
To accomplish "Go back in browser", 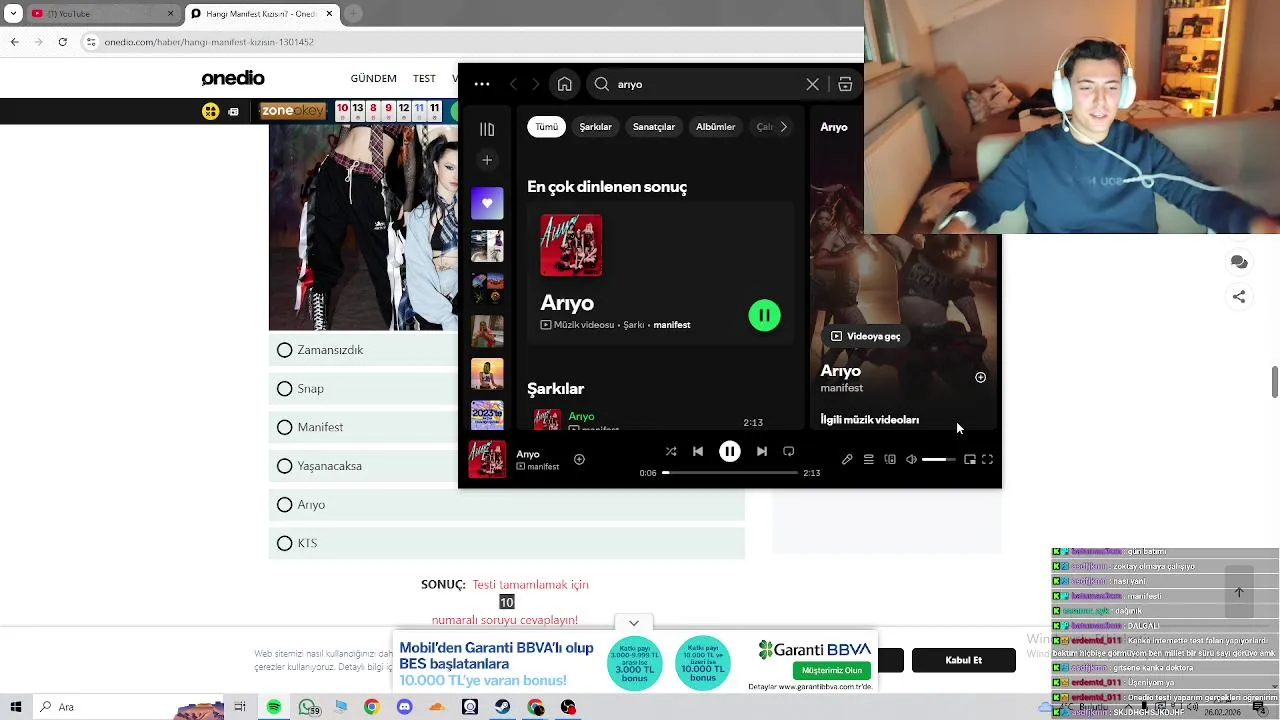I will pos(14,42).
